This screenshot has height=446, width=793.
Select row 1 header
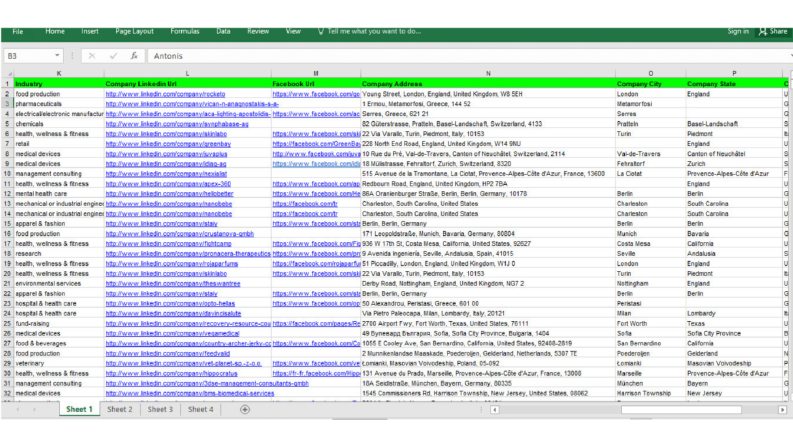coord(8,84)
